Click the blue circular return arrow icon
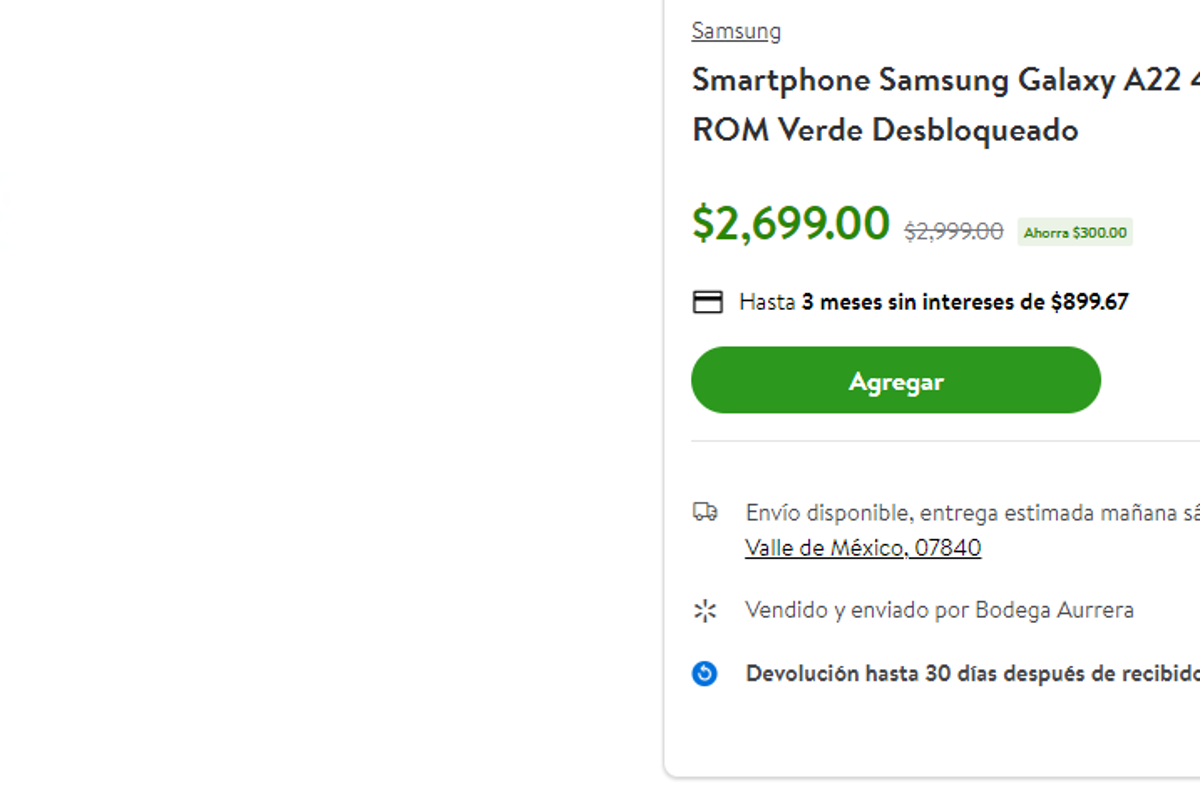1200x800 pixels. (705, 673)
